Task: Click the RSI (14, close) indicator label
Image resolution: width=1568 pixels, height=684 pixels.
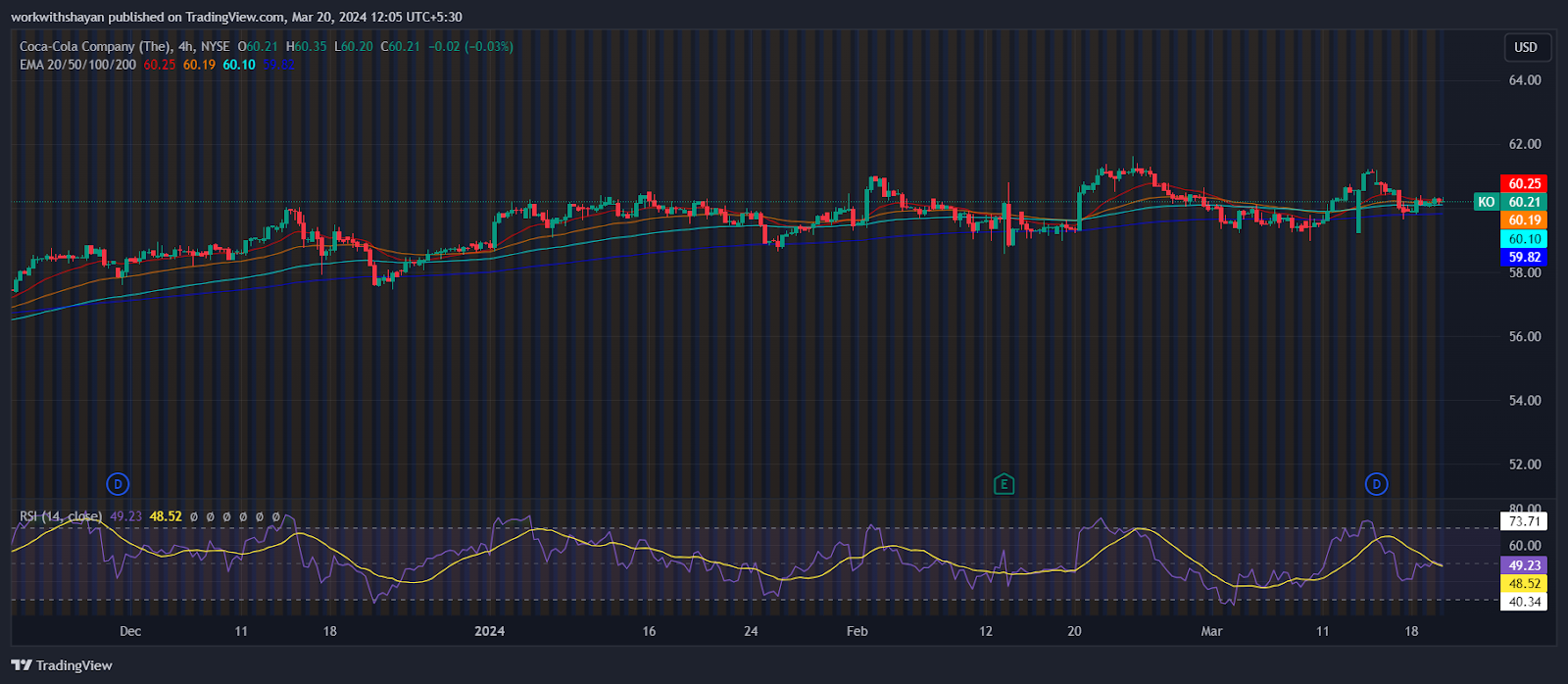Action: pyautogui.click(x=61, y=516)
